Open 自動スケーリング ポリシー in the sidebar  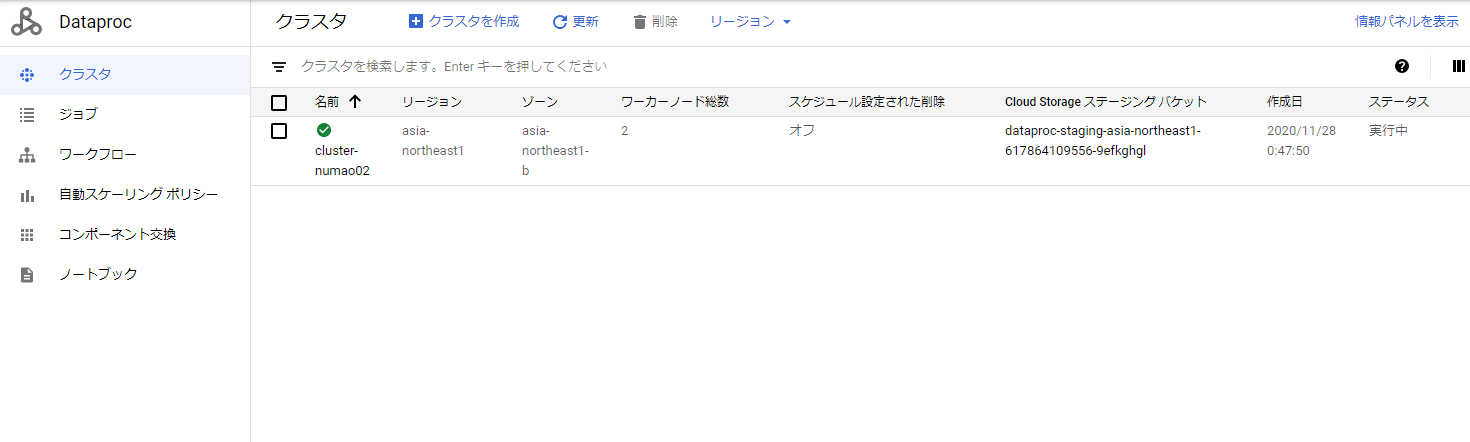[x=125, y=195]
